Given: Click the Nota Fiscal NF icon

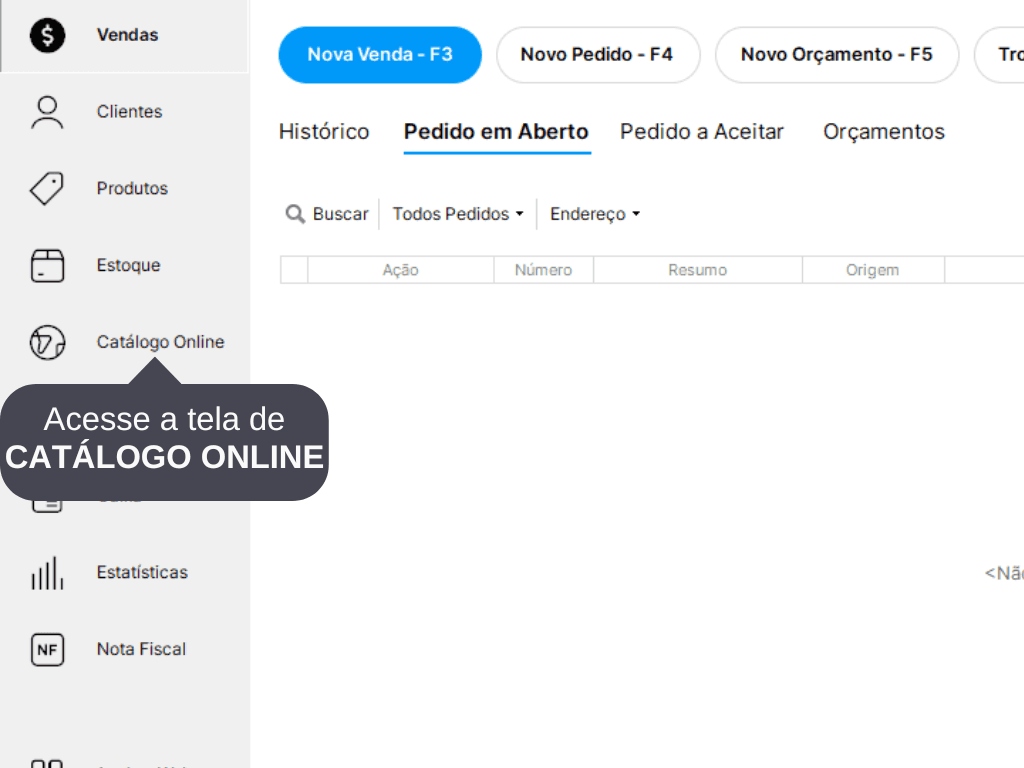Looking at the screenshot, I should coord(47,650).
